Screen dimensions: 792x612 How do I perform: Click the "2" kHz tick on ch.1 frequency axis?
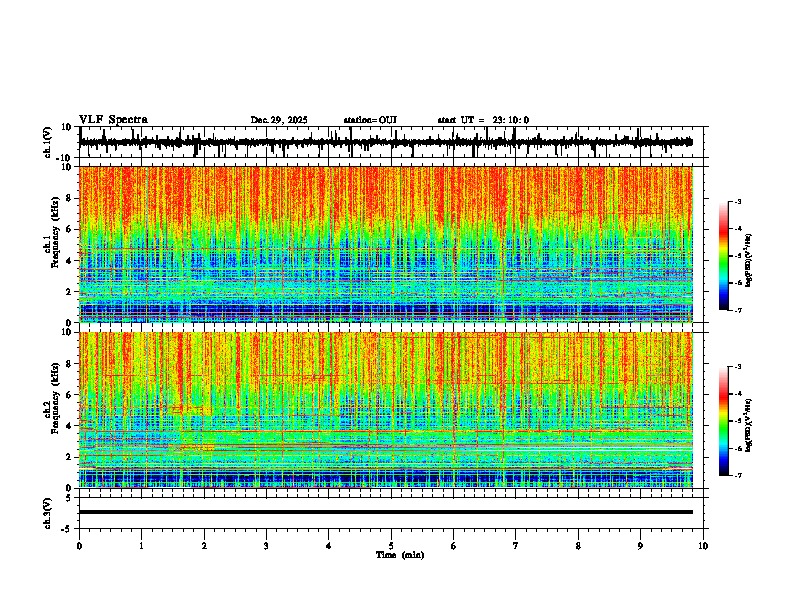[x=70, y=292]
